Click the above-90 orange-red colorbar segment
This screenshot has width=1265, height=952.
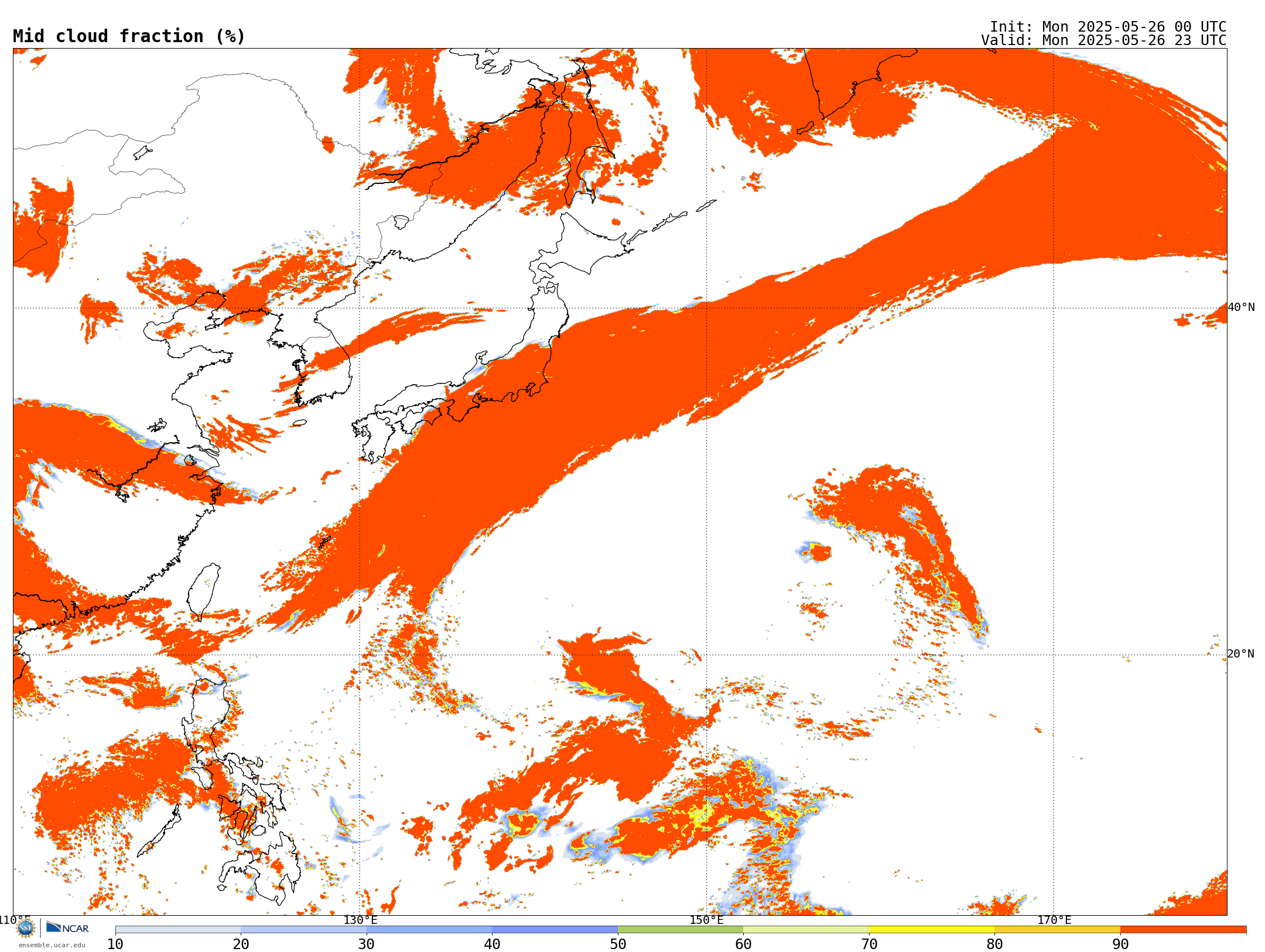1183,930
